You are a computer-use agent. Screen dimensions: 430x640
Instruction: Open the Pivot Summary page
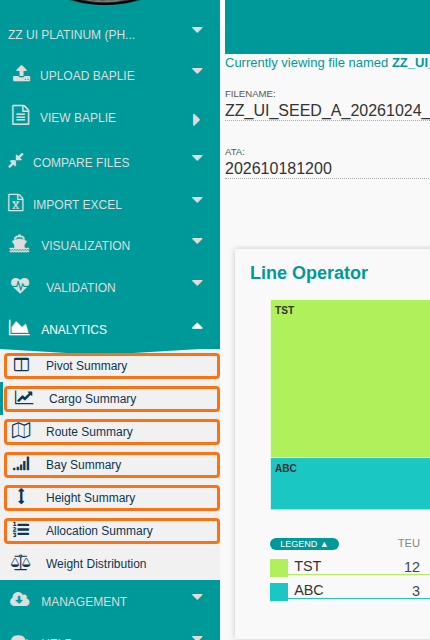click(x=112, y=366)
